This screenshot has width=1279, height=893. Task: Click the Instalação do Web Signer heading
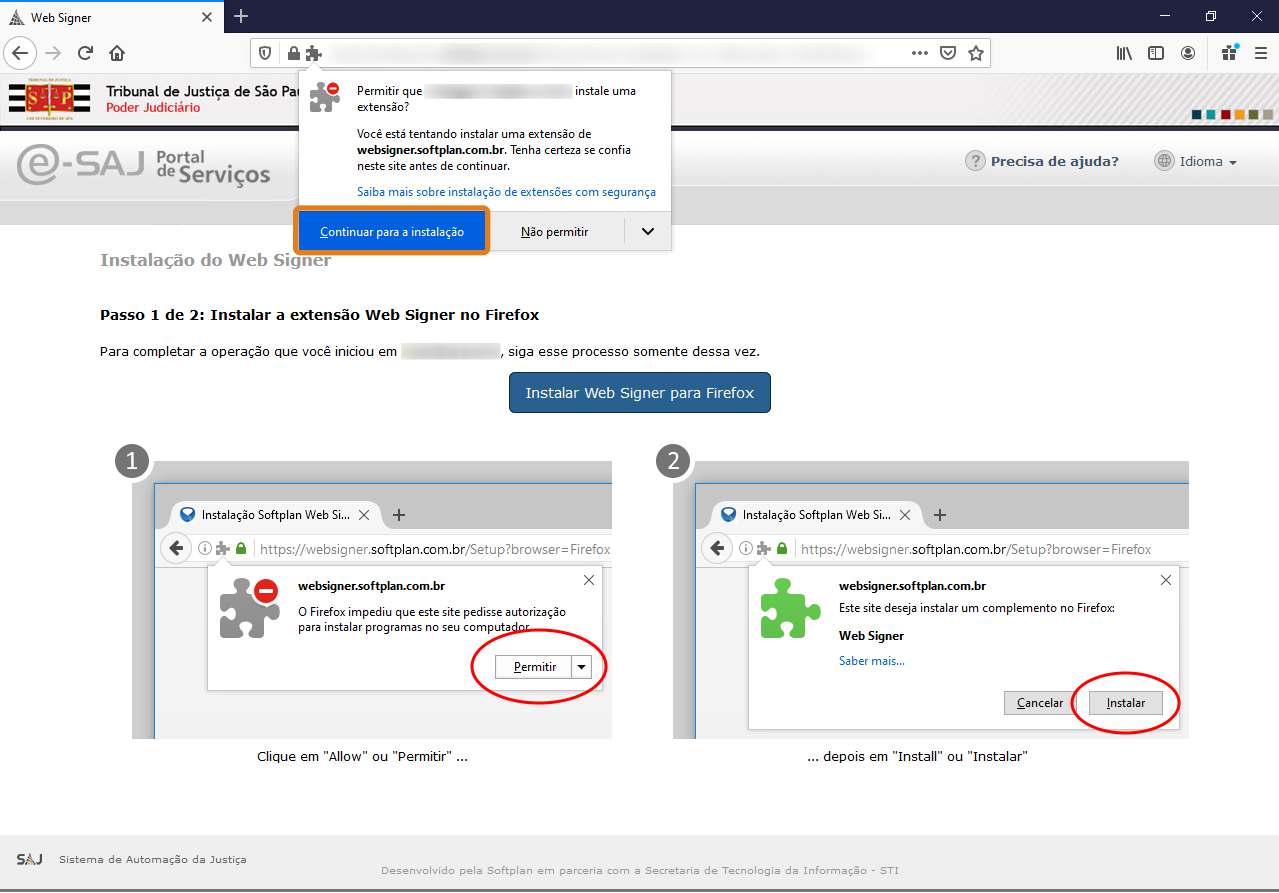[x=215, y=260]
